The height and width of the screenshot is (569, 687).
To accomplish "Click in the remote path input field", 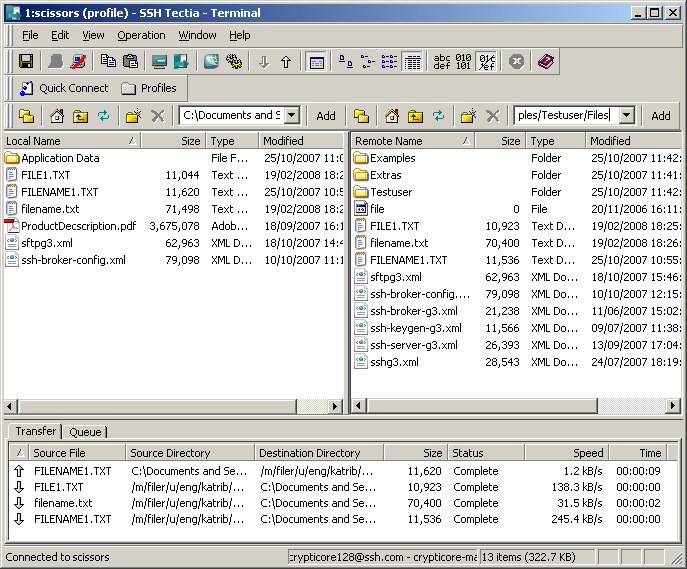I will coord(567,116).
